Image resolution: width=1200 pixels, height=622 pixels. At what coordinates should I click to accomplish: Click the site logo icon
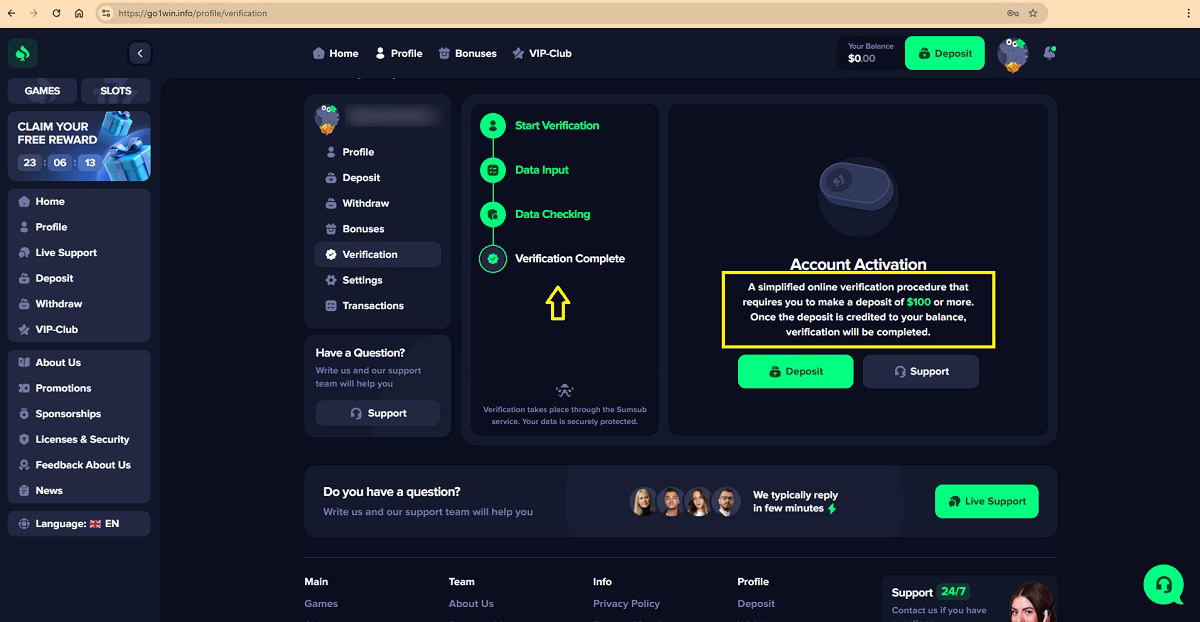(x=22, y=53)
